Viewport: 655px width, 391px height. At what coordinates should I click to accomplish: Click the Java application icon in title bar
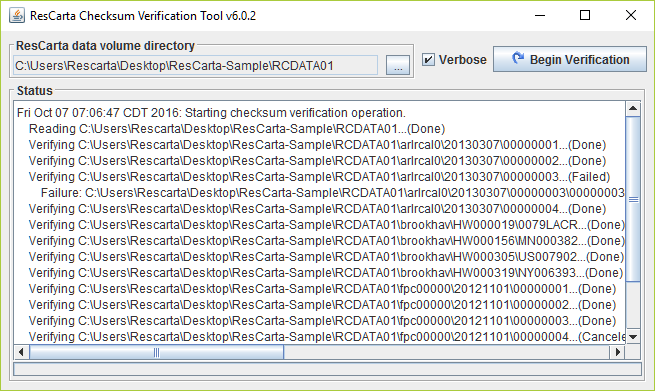[x=16, y=16]
